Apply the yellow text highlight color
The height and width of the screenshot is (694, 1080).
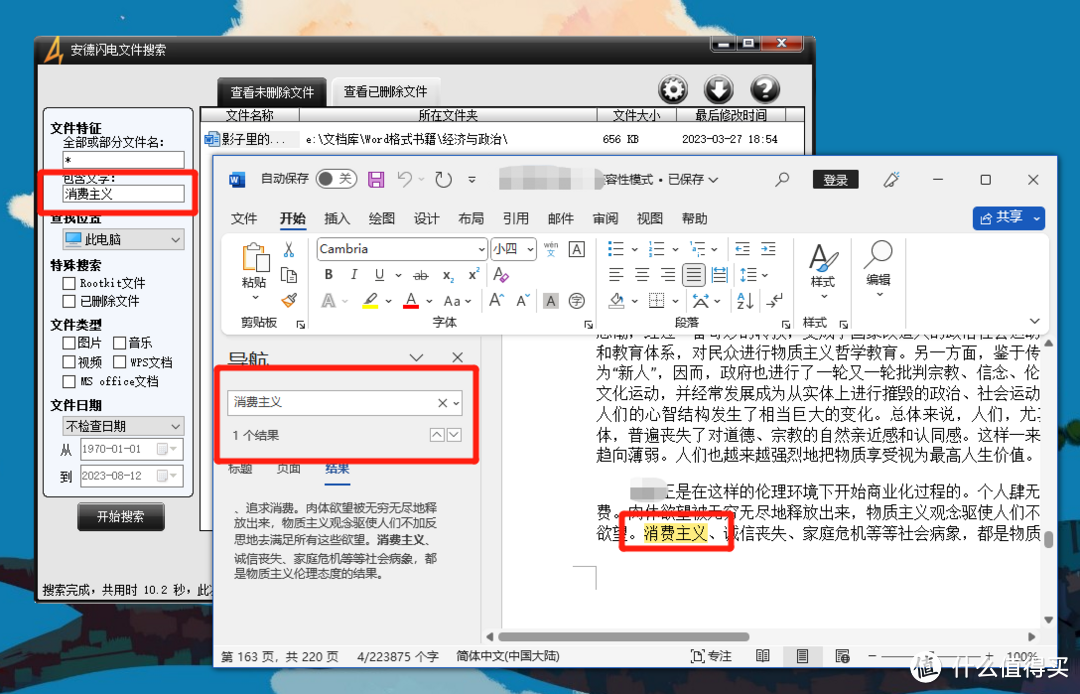[370, 301]
